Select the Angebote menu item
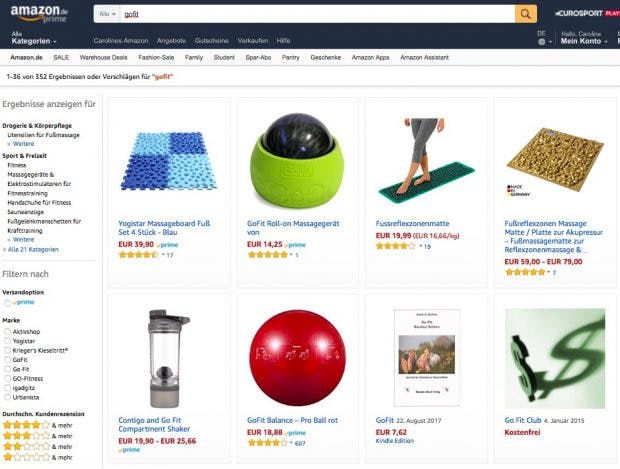The height and width of the screenshot is (469, 620). (x=171, y=41)
